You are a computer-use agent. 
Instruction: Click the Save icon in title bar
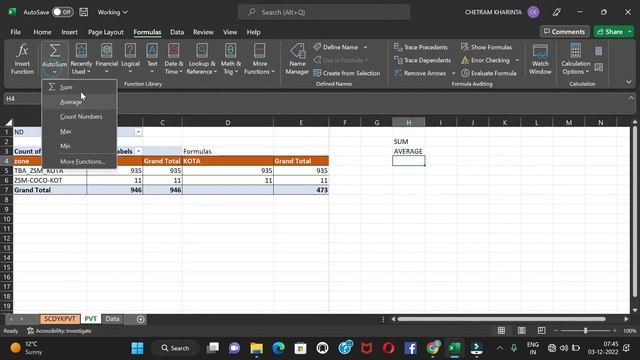(x=84, y=12)
